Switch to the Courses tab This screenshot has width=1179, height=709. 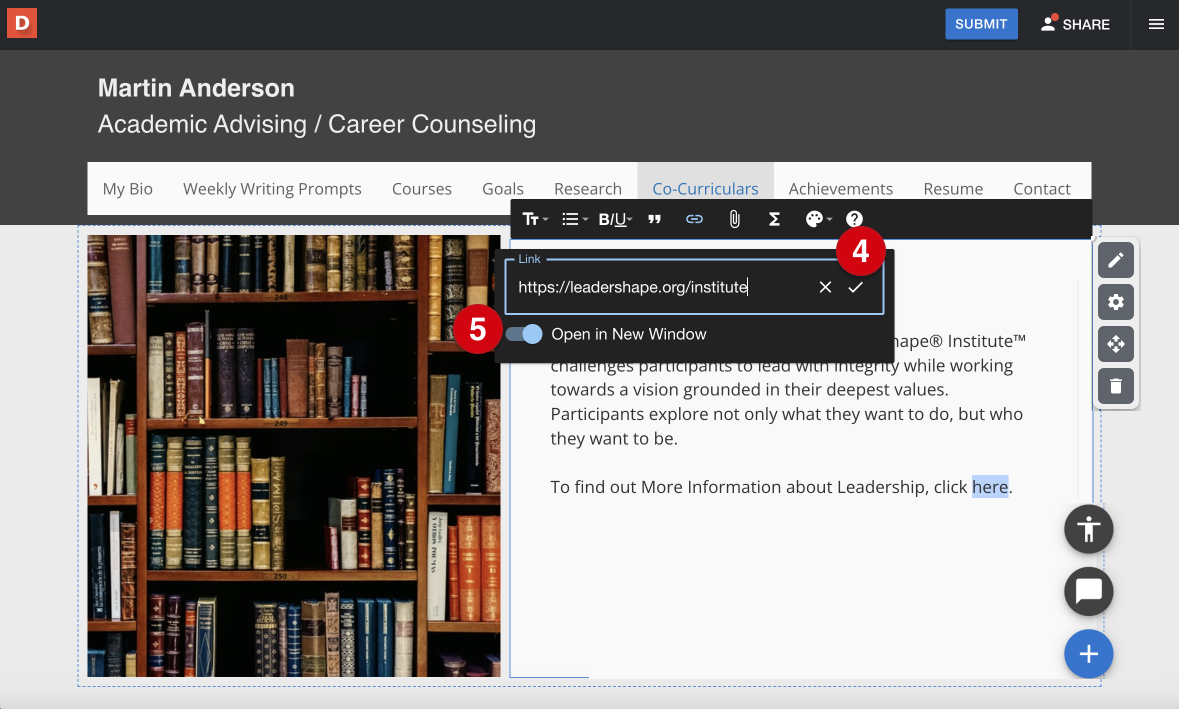[422, 189]
